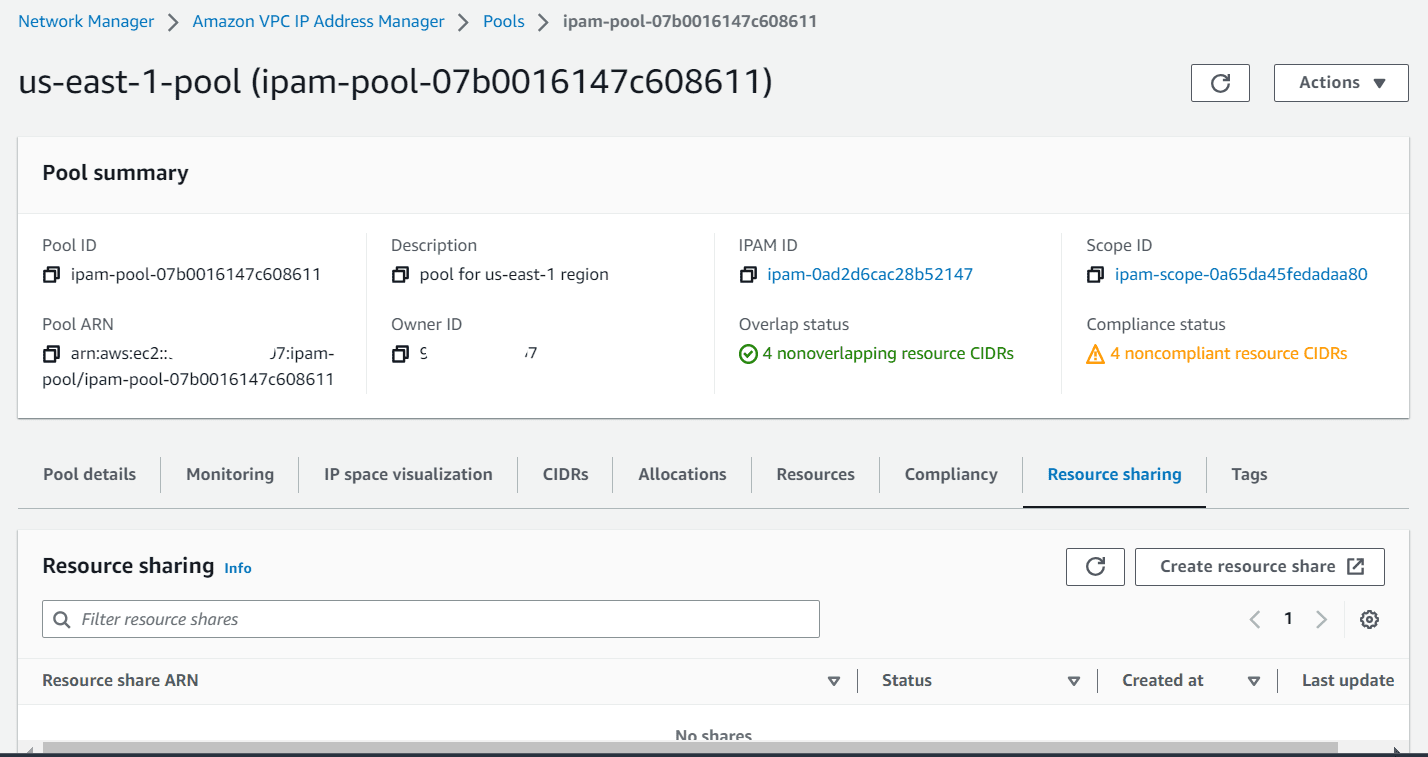This screenshot has height=757, width=1428.
Task: Switch to the Compliancy tab
Action: 951,475
